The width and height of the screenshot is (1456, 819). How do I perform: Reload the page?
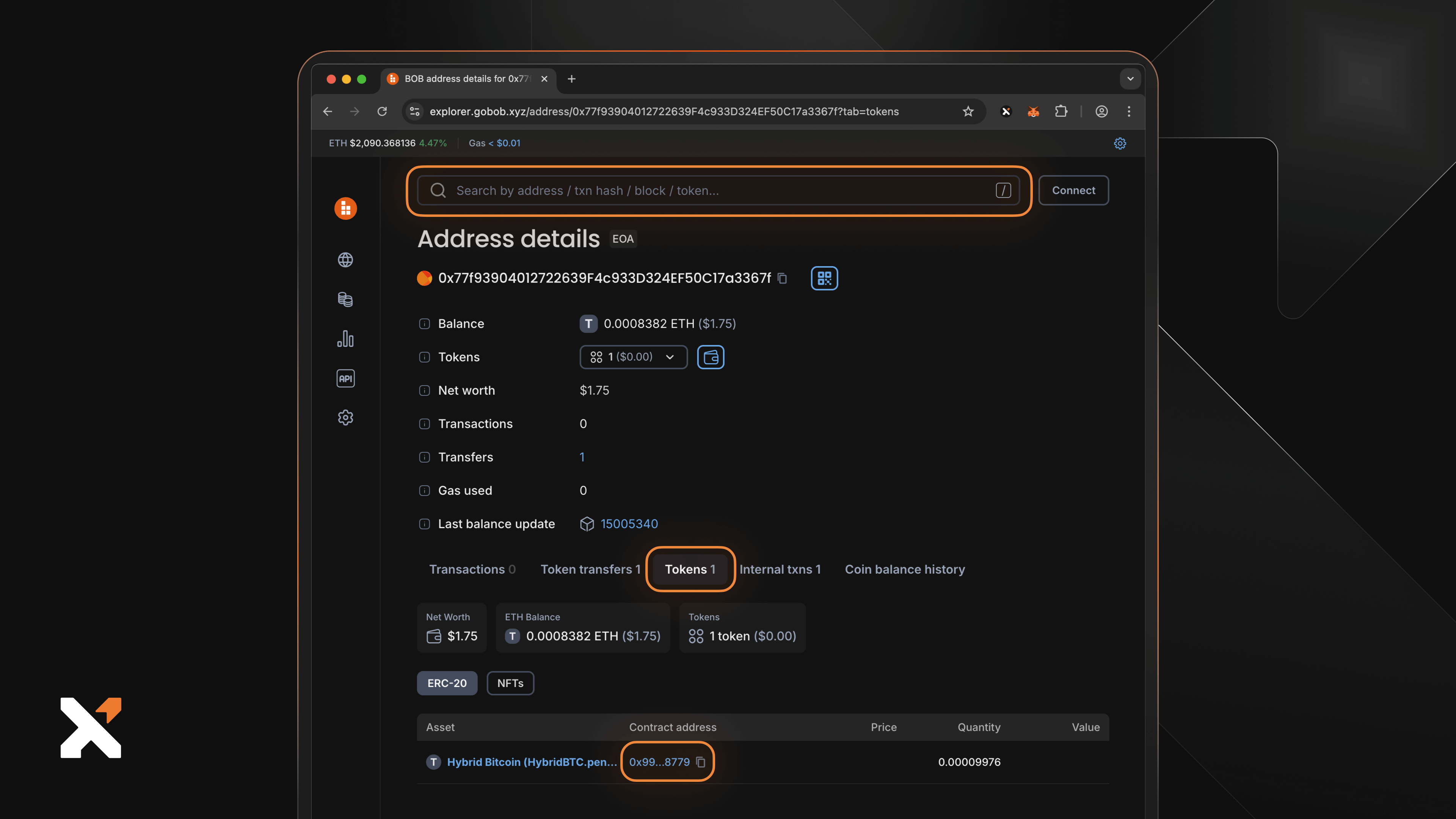point(382,111)
